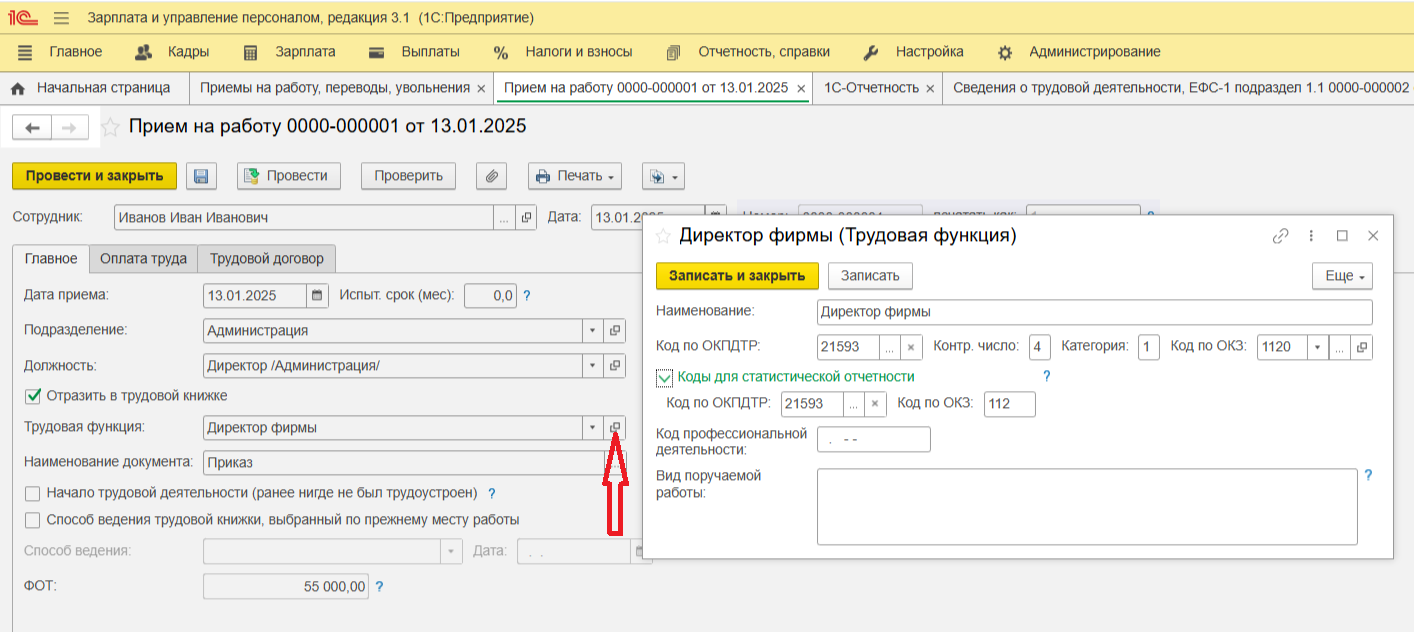Open calendar picker for Дата приема

pyautogui.click(x=317, y=296)
